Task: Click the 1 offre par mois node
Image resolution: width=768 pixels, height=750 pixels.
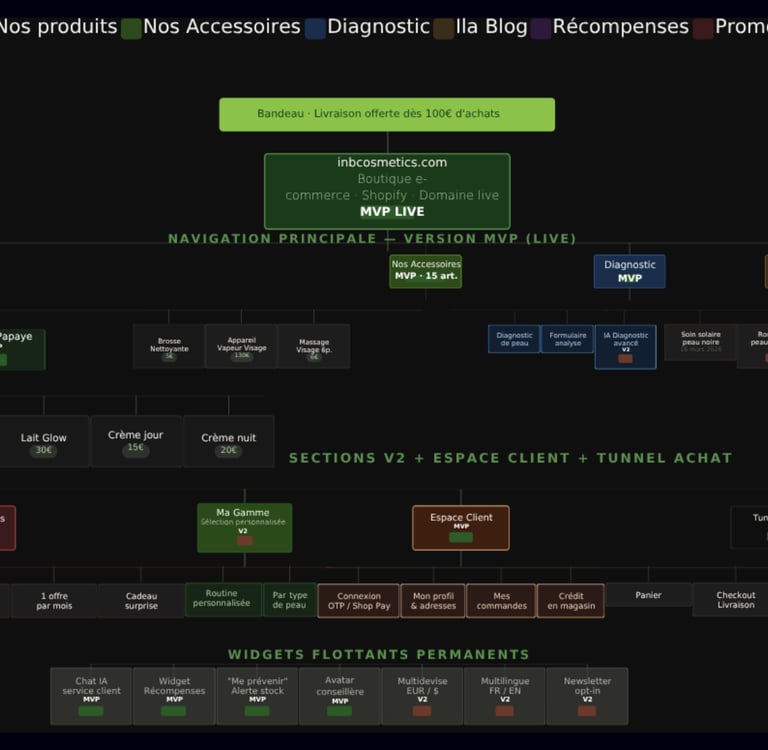Action: 54,601
